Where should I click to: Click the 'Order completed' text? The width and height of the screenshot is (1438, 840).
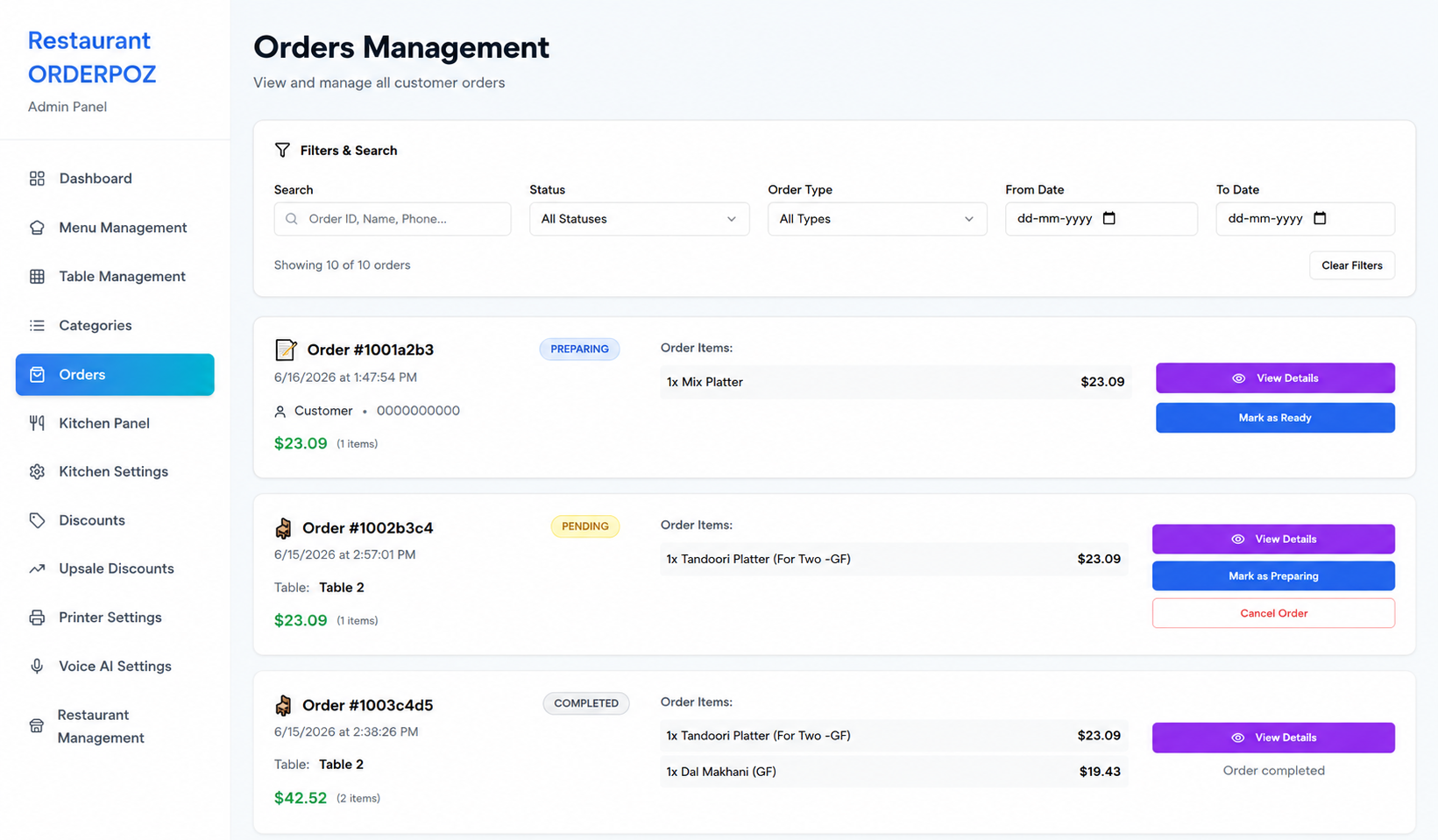[1273, 771]
